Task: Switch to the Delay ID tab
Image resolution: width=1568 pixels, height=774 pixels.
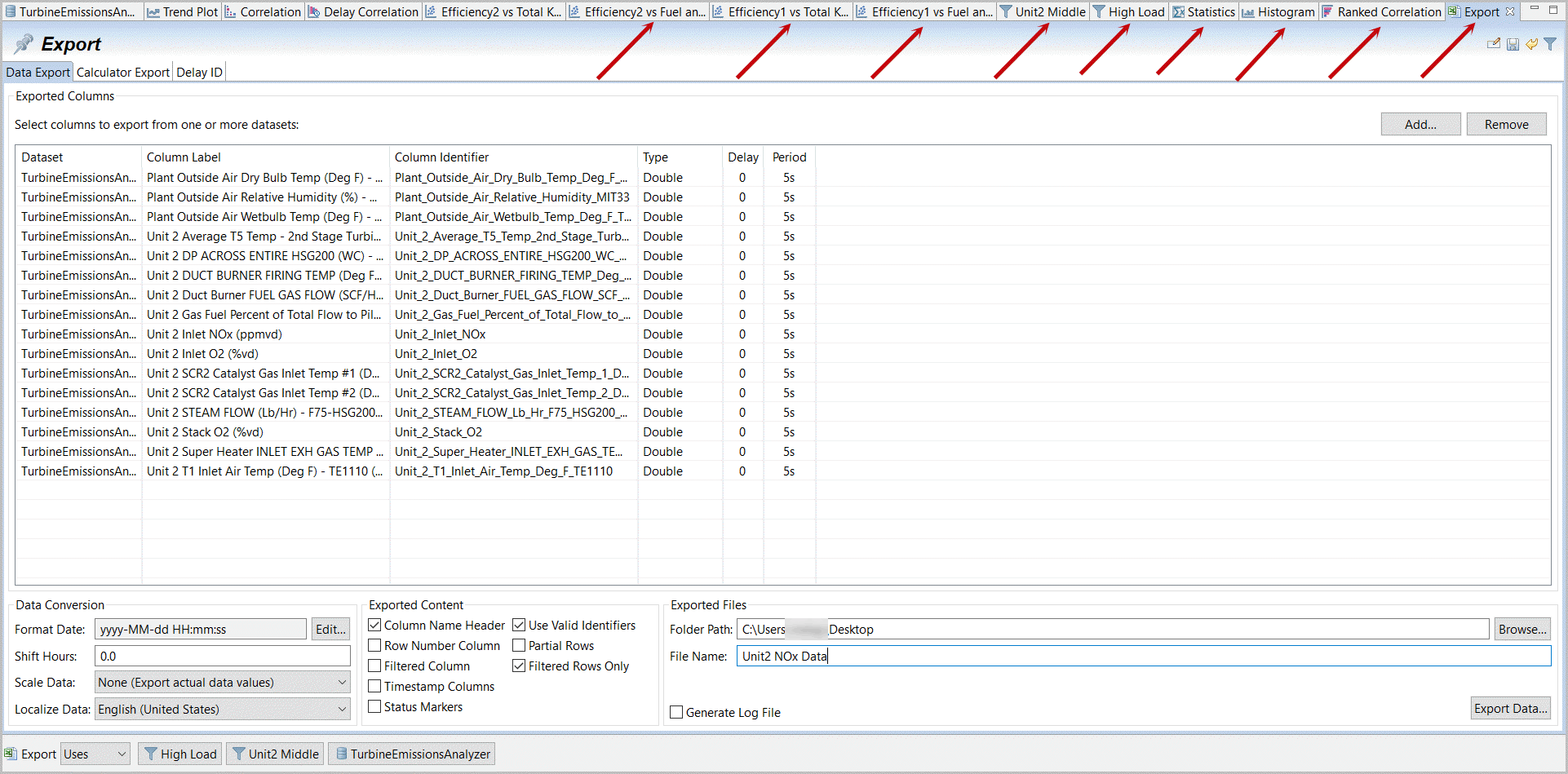Action: pyautogui.click(x=199, y=72)
